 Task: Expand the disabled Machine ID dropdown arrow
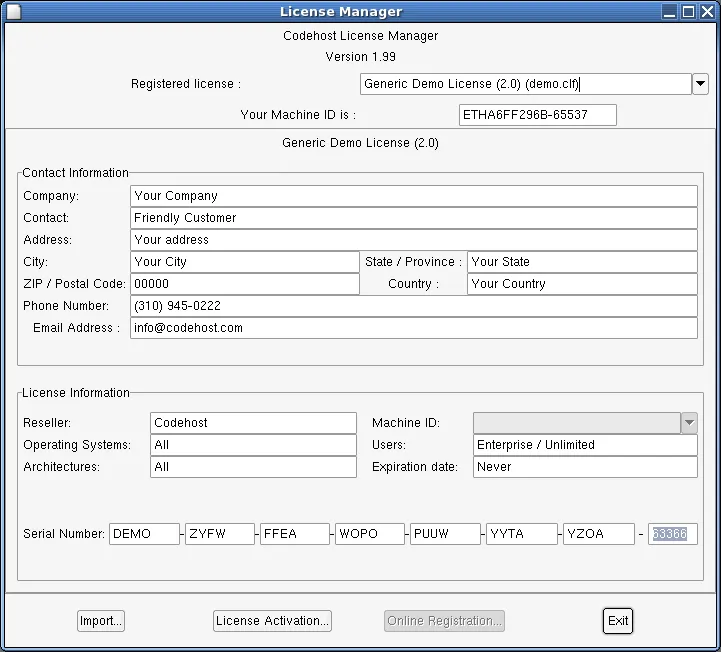pyautogui.click(x=689, y=423)
